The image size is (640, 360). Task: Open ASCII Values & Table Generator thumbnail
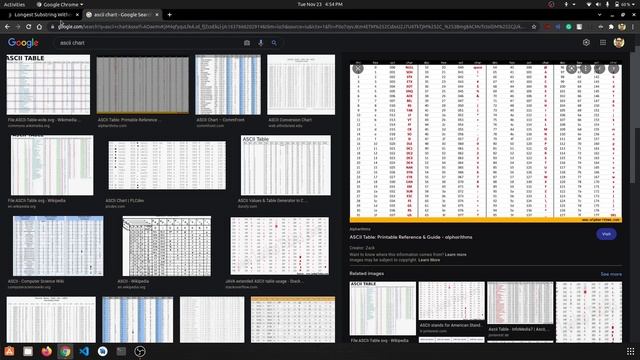pos(286,165)
